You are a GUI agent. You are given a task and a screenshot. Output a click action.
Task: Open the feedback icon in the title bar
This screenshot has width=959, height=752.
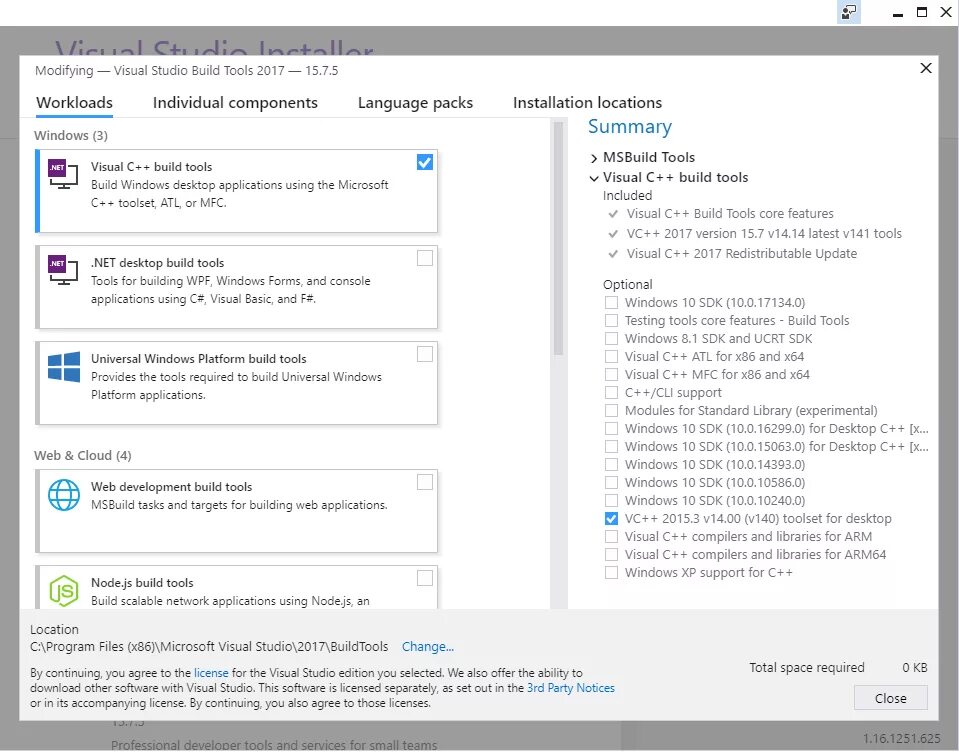(x=848, y=12)
